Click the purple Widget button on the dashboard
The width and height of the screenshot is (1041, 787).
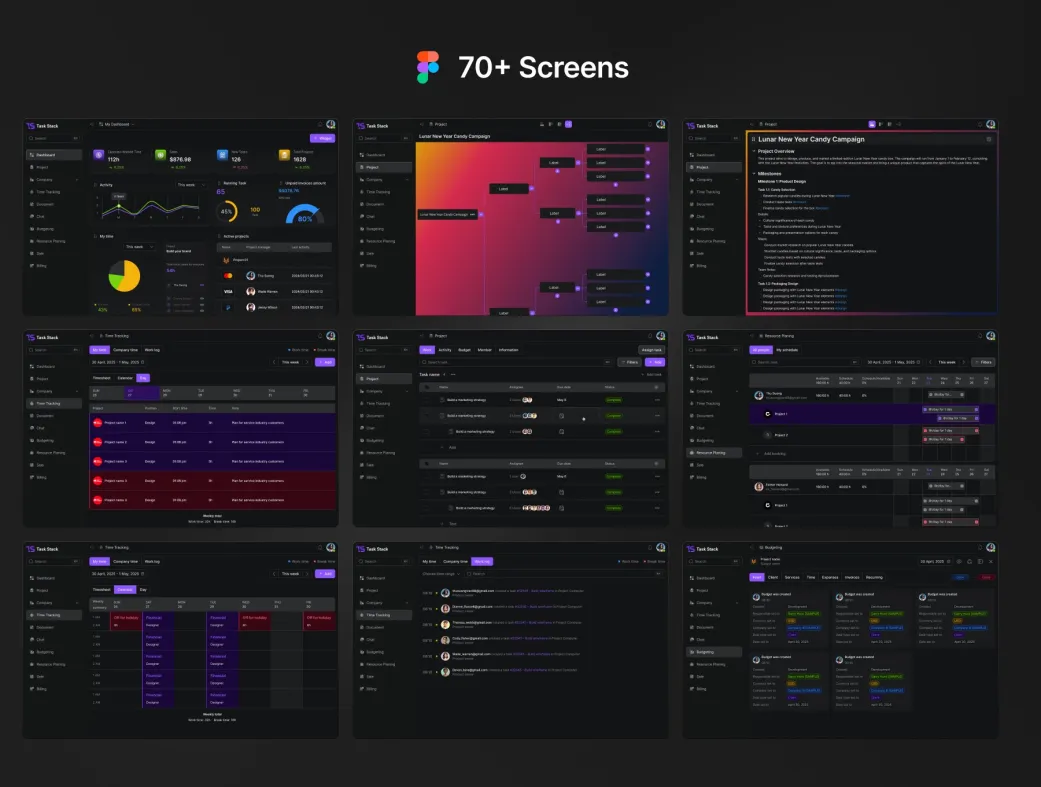tap(322, 138)
